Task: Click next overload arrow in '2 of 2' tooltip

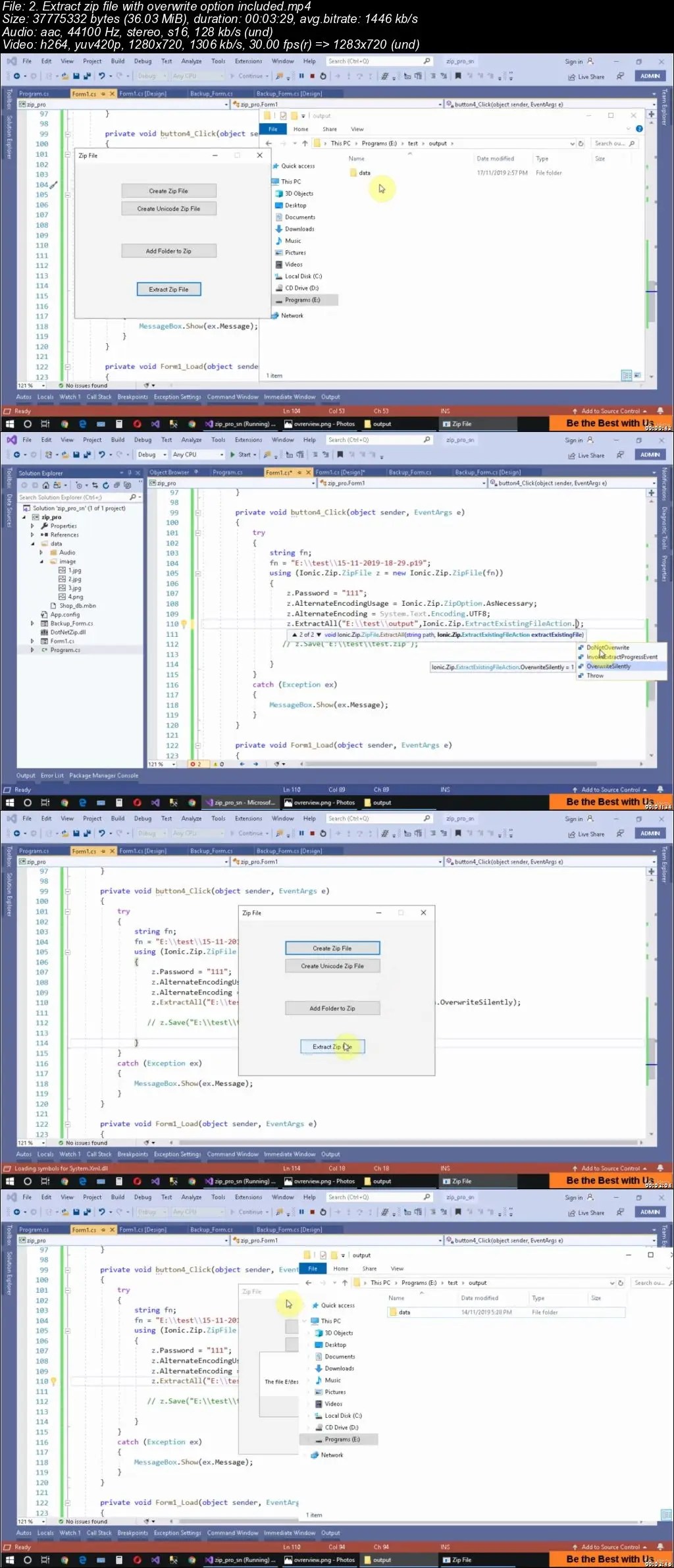Action: (x=319, y=635)
